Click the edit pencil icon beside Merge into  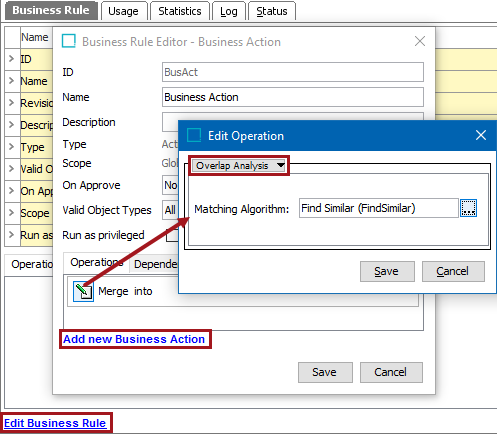[83, 291]
